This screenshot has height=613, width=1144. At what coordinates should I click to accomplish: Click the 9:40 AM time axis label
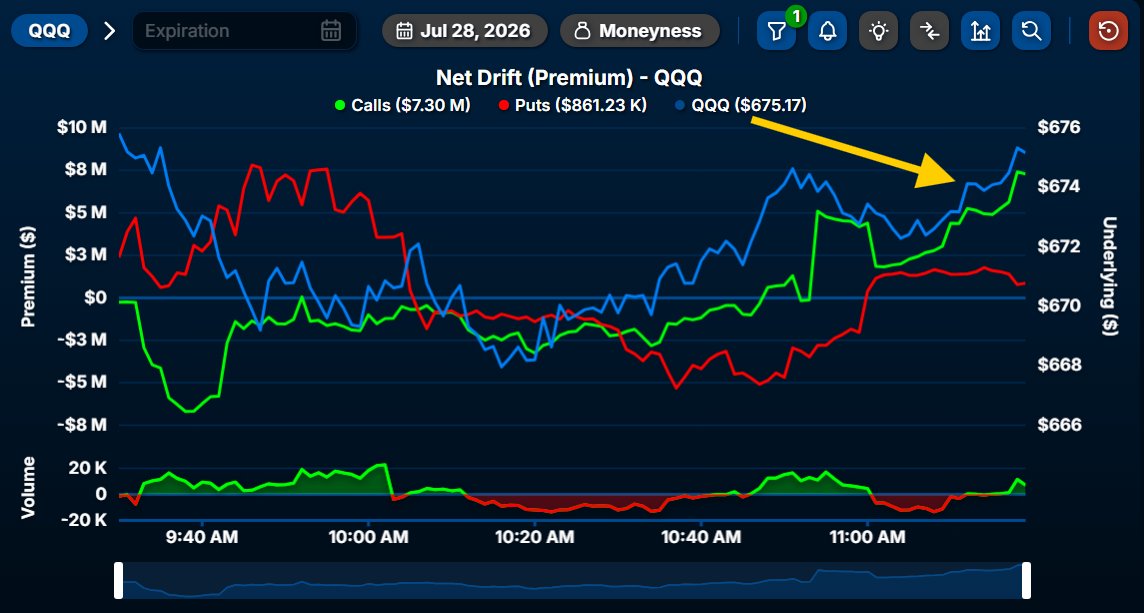[x=202, y=538]
